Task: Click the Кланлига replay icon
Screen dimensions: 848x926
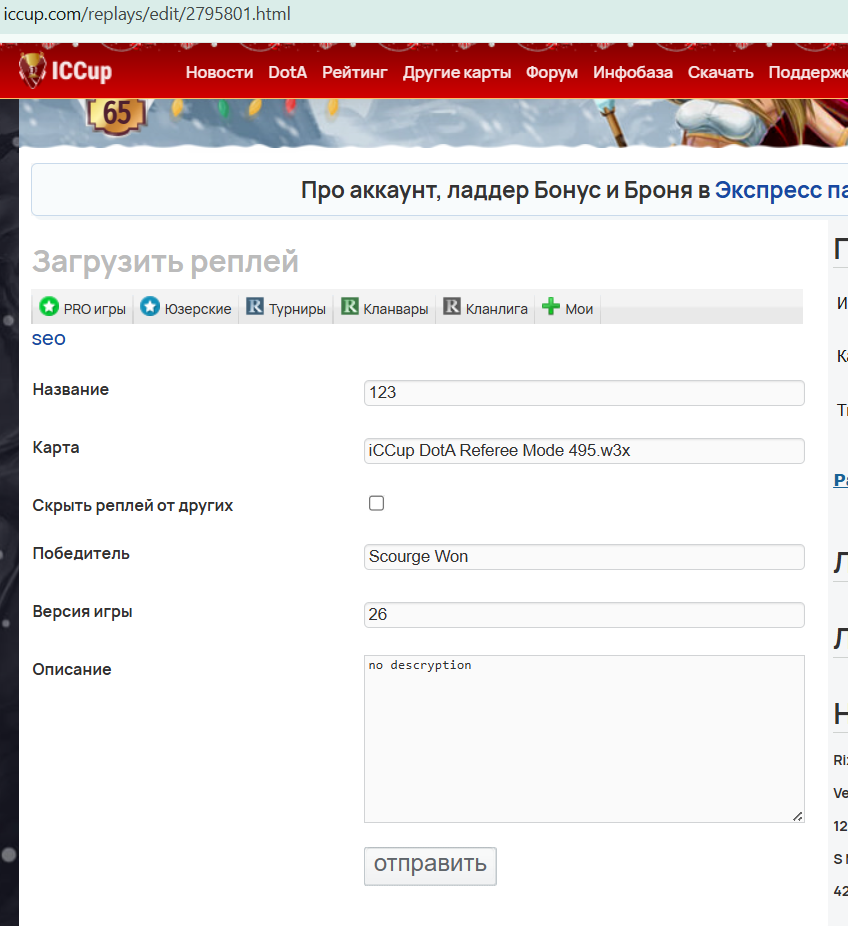Action: (452, 307)
